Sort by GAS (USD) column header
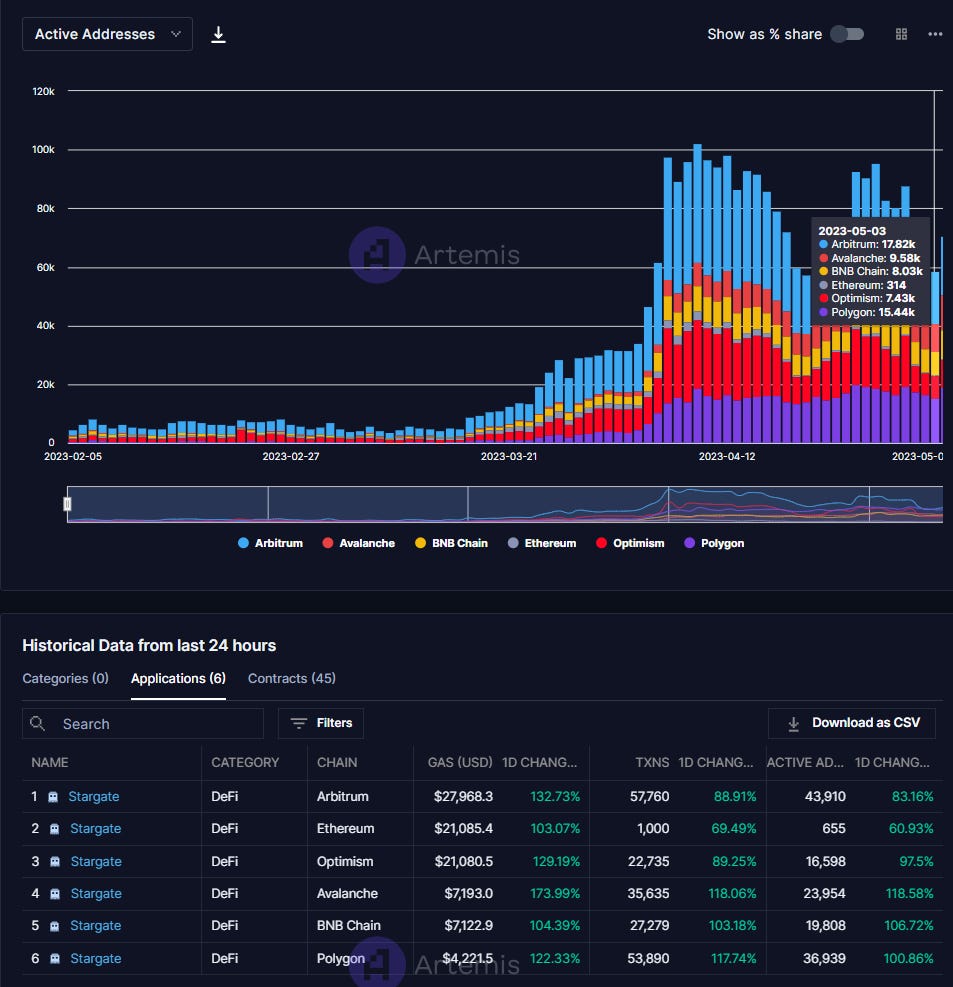The width and height of the screenshot is (953, 987). (460, 762)
